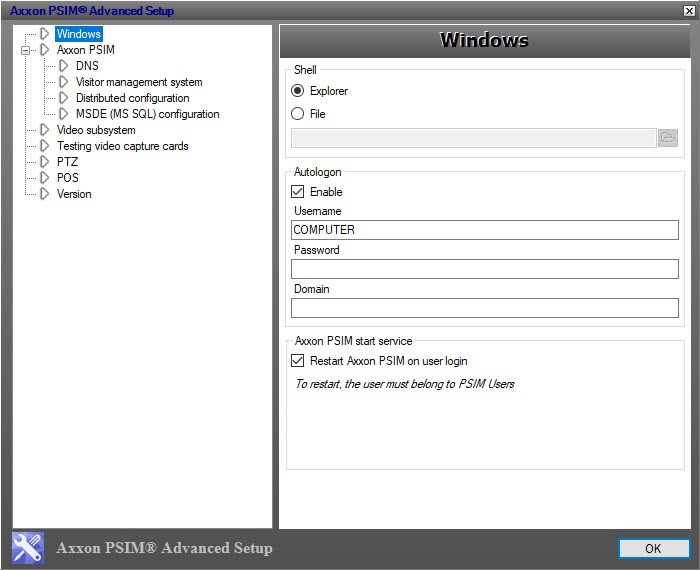Click triangle icon beside Video subsystem
The width and height of the screenshot is (700, 570).
point(45,130)
